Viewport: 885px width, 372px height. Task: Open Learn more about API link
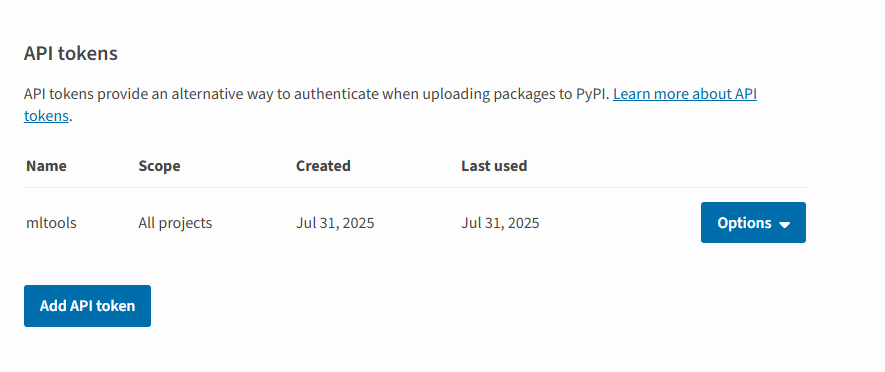pyautogui.click(x=685, y=94)
